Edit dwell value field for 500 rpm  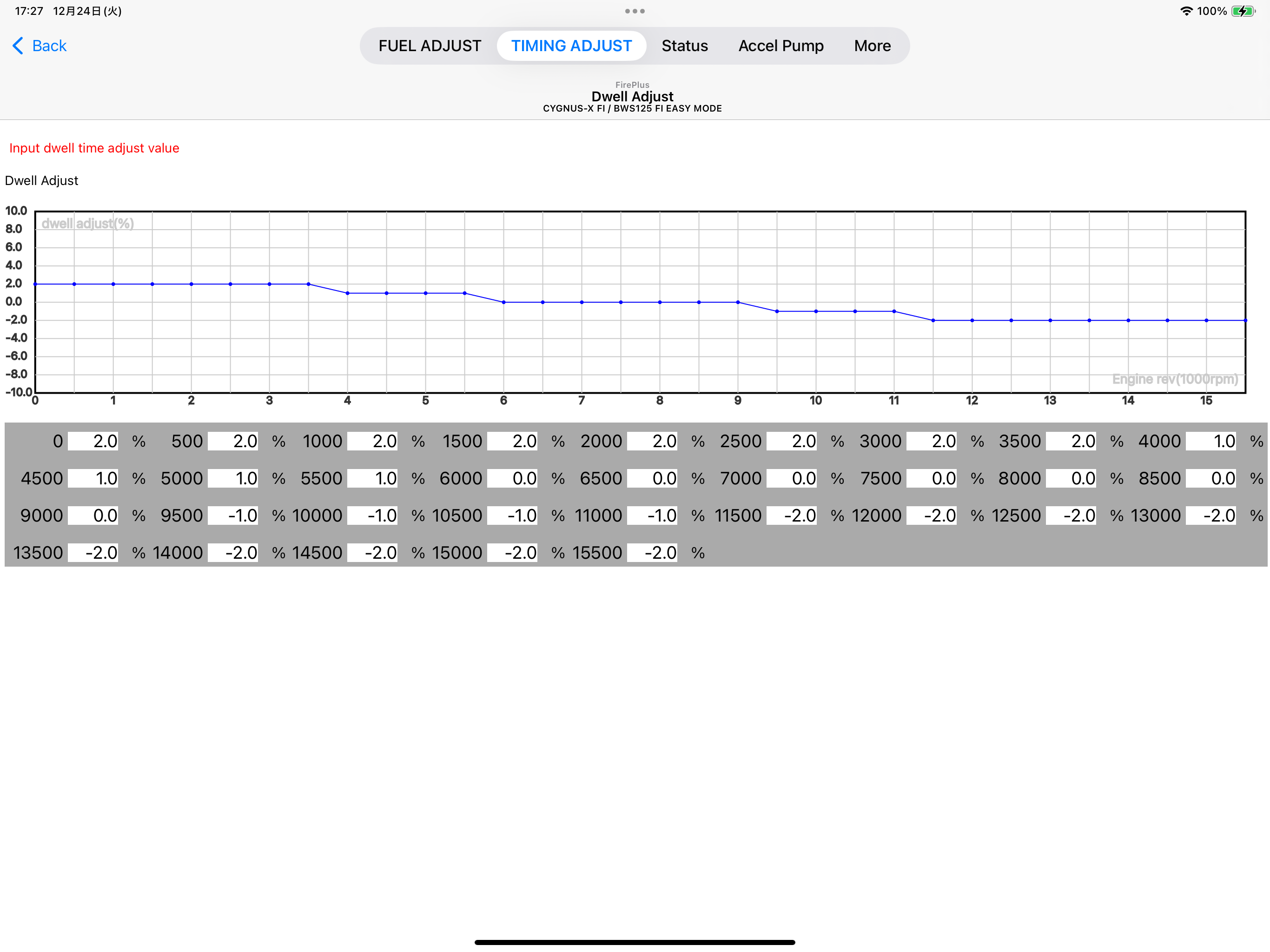(232, 441)
